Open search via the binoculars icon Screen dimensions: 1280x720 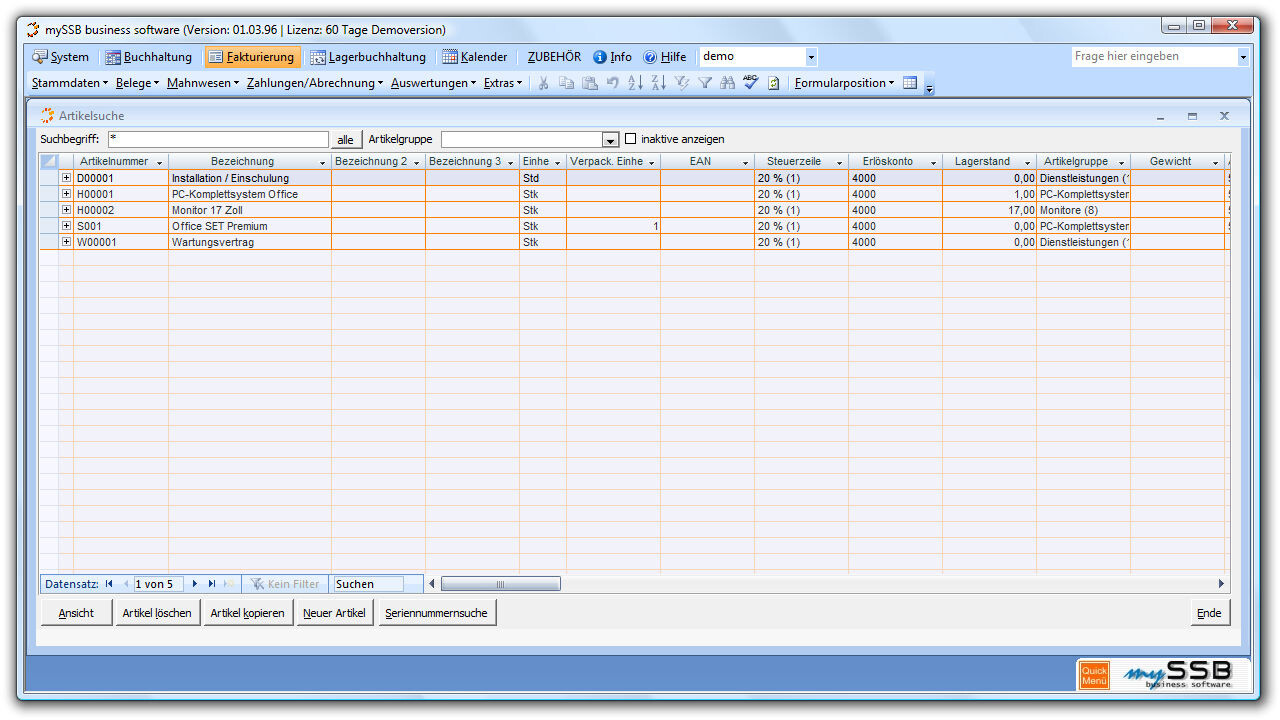728,83
